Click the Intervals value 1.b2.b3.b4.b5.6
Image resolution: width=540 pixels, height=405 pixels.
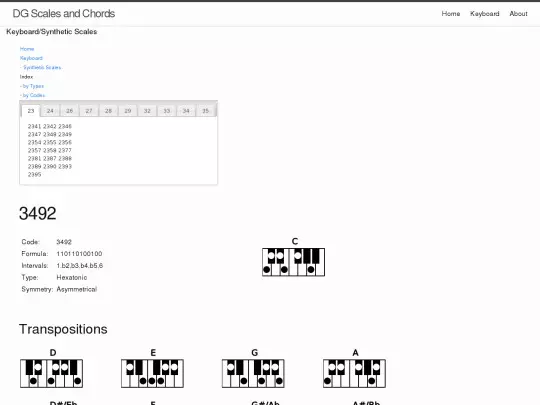(x=80, y=266)
